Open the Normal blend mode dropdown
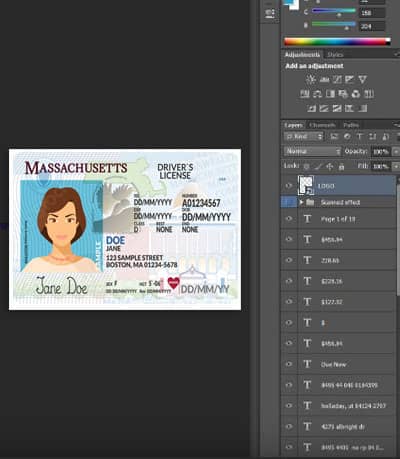This screenshot has width=400, height=459. [313, 151]
